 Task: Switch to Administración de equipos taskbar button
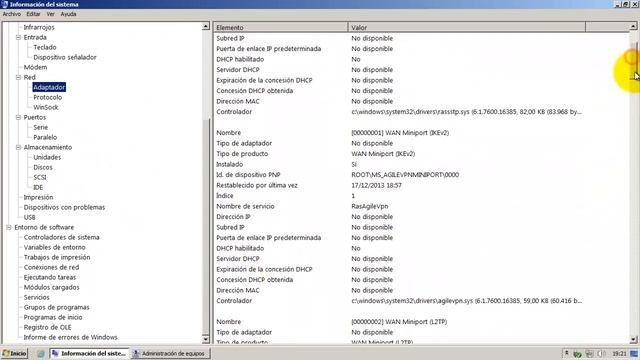click(x=170, y=353)
